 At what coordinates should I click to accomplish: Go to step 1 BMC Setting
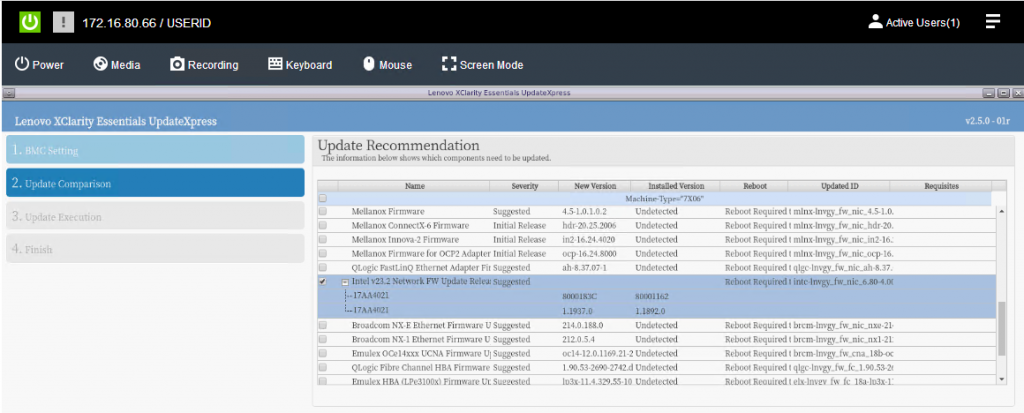155,150
